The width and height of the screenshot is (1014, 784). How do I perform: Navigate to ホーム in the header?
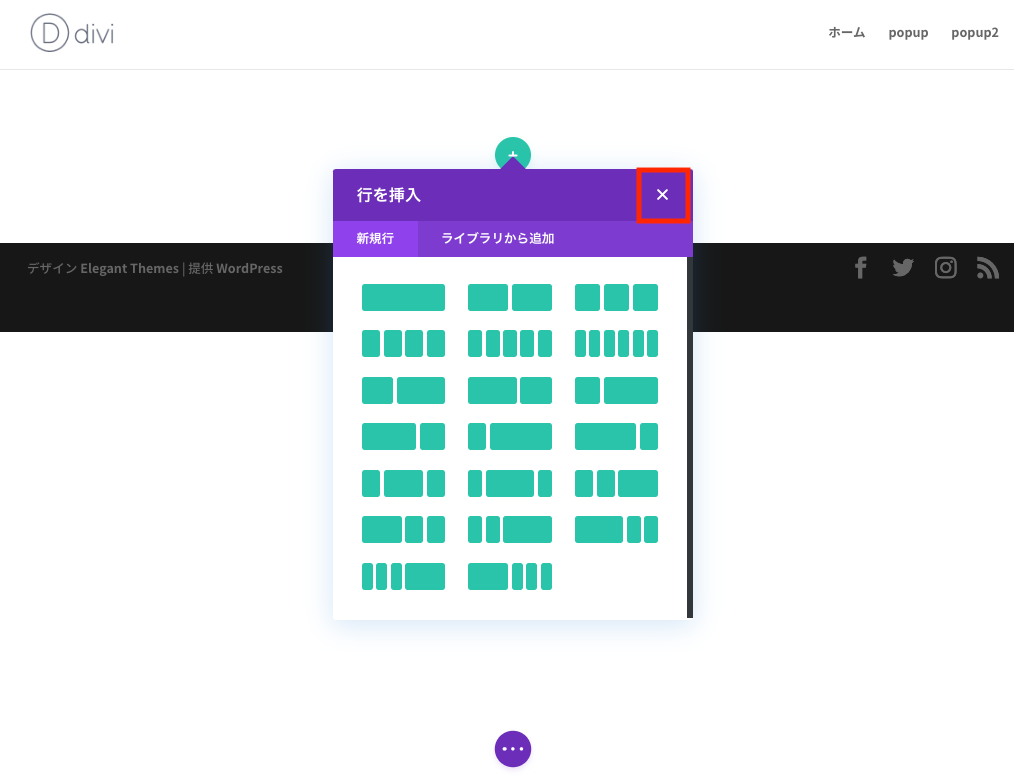pos(846,32)
